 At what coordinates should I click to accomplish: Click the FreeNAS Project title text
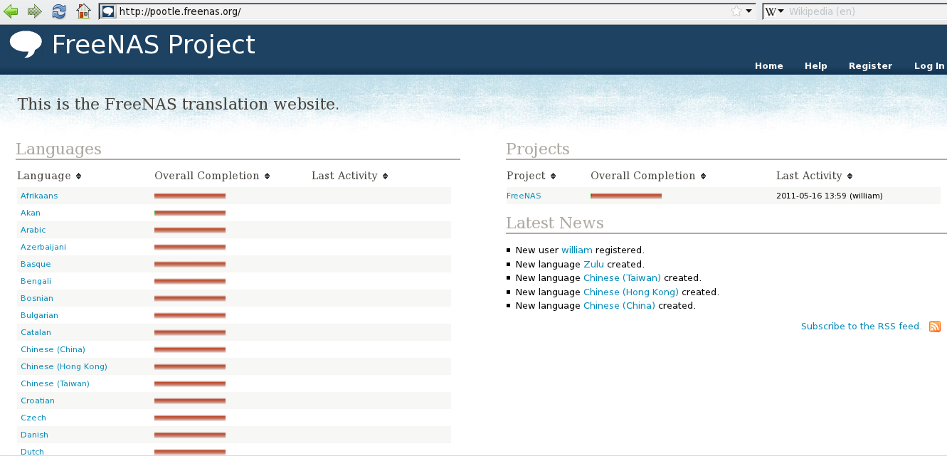[153, 45]
